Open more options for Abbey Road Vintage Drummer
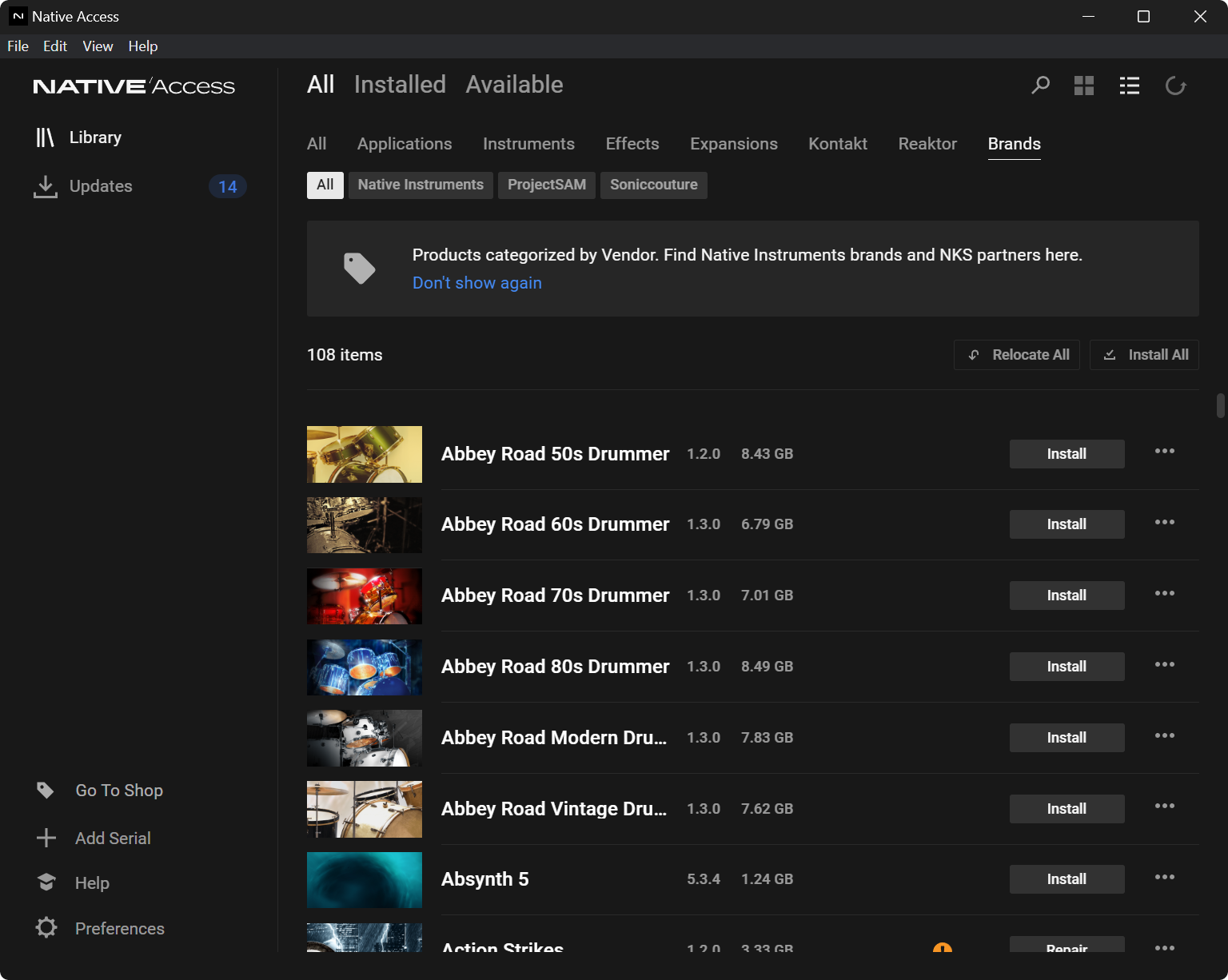This screenshot has width=1228, height=980. pos(1165,807)
